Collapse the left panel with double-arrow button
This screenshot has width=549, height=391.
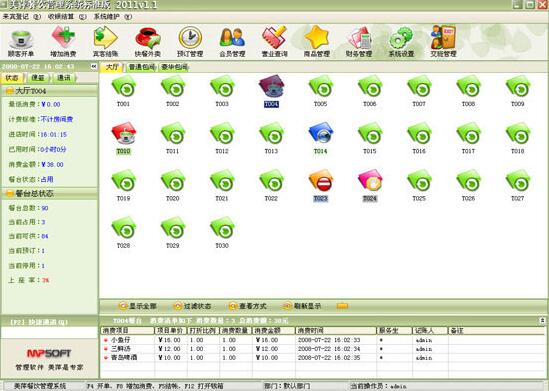pos(94,66)
